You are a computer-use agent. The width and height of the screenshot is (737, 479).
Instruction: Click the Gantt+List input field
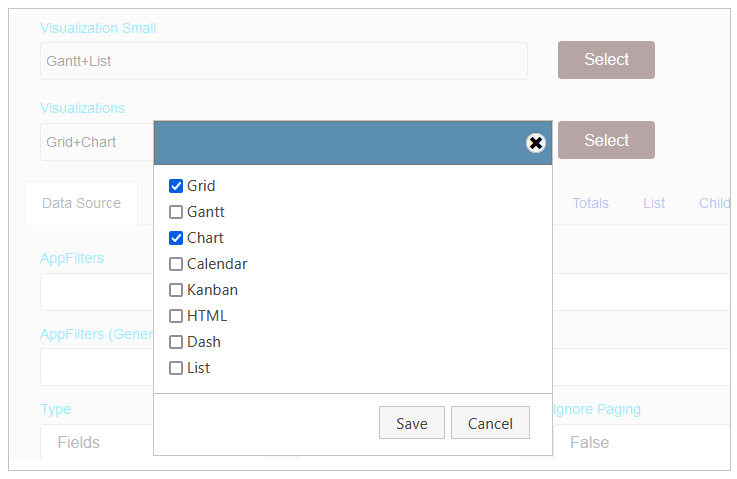(x=283, y=61)
